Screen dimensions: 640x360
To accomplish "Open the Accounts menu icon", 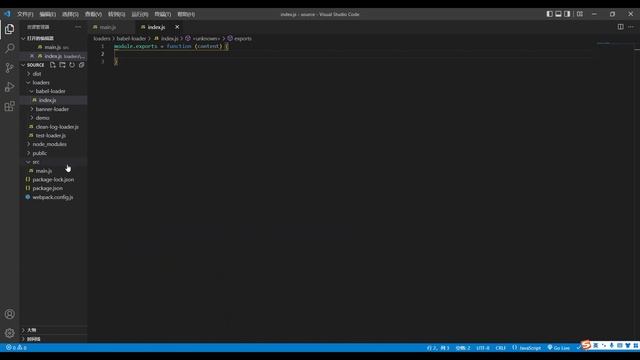I will tap(9, 314).
